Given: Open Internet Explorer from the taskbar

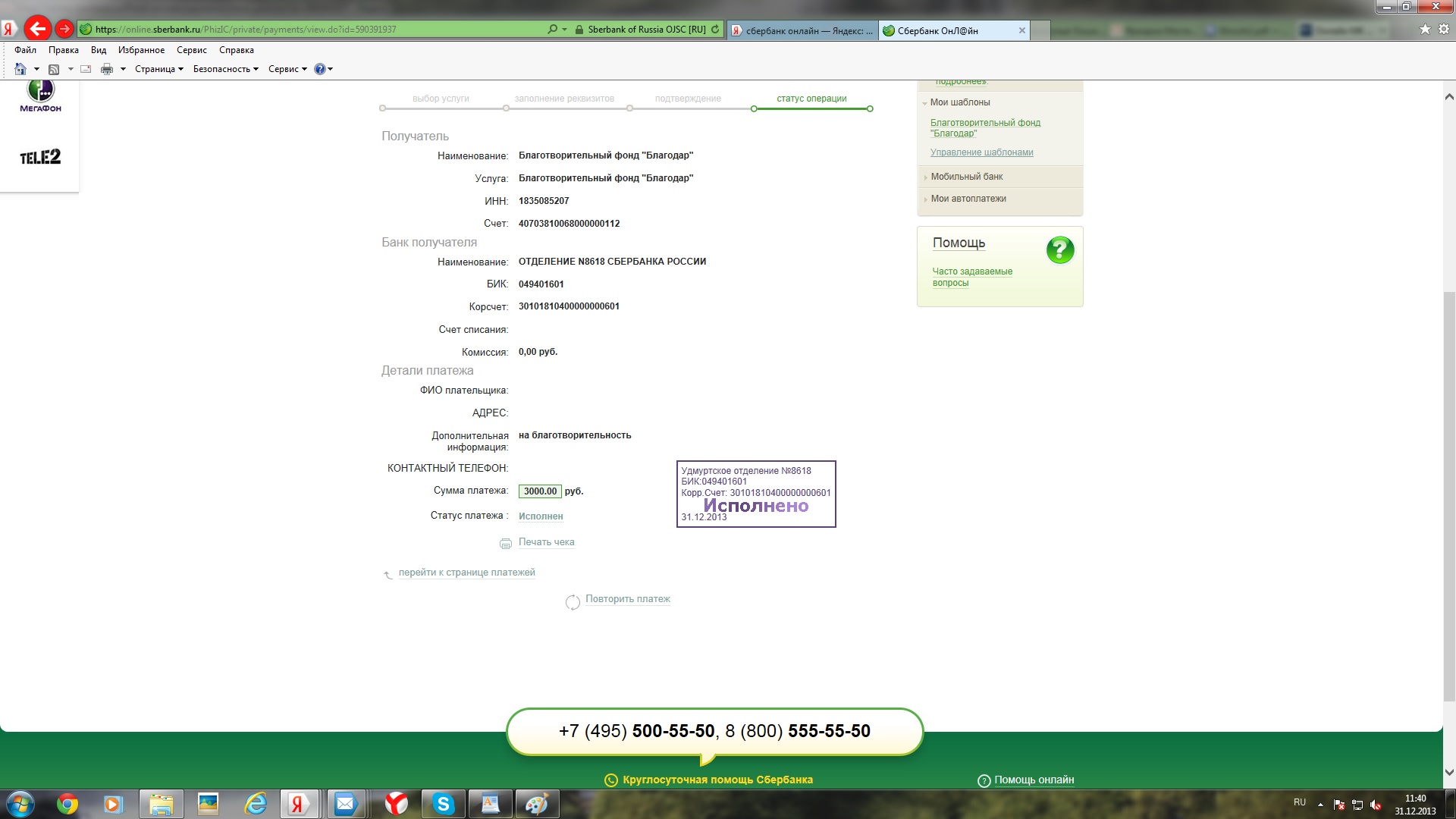Looking at the screenshot, I should [256, 804].
